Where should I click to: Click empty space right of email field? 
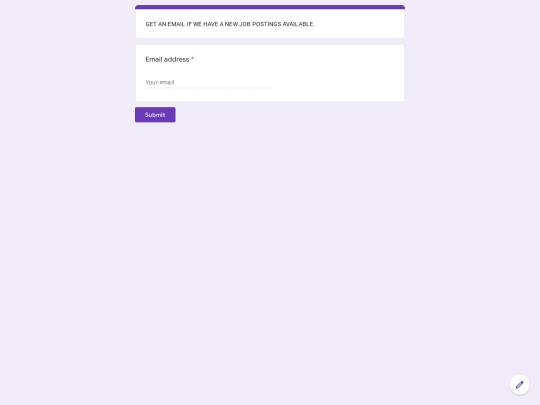pos(336,82)
